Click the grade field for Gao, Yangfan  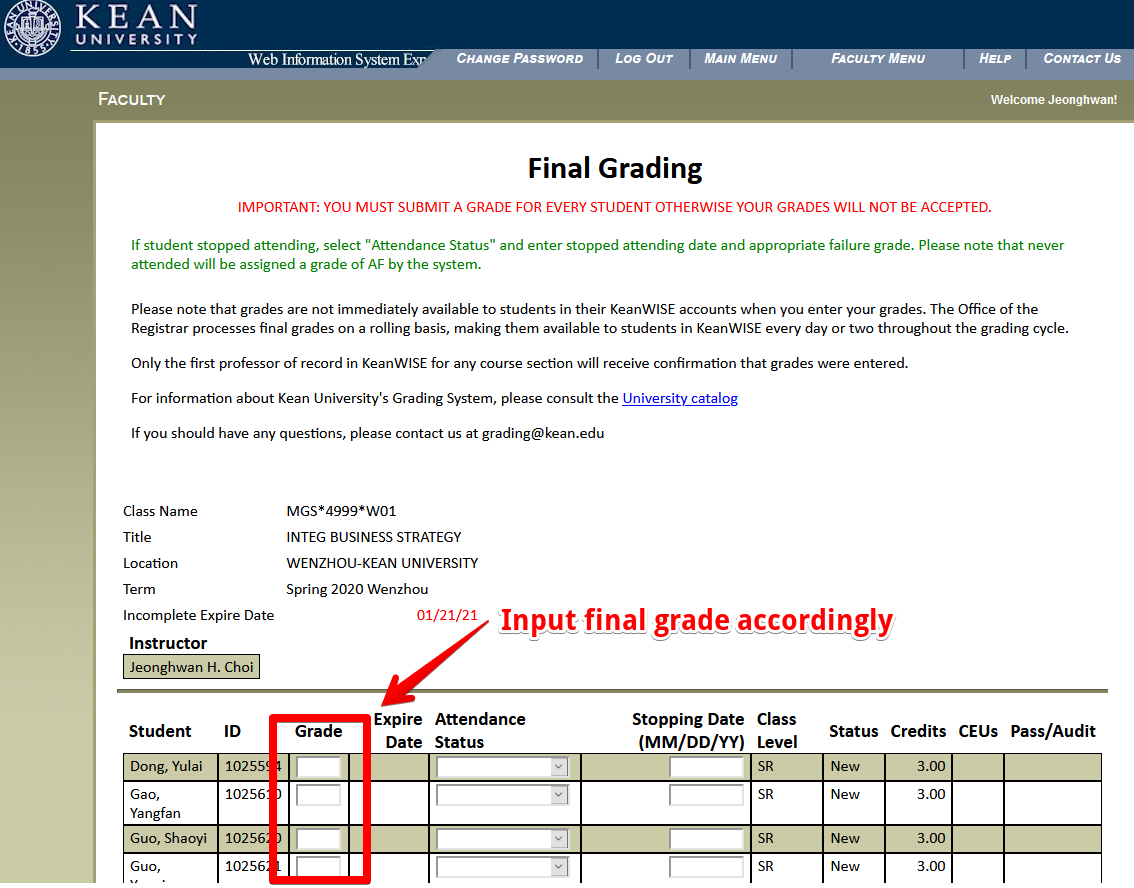(318, 795)
